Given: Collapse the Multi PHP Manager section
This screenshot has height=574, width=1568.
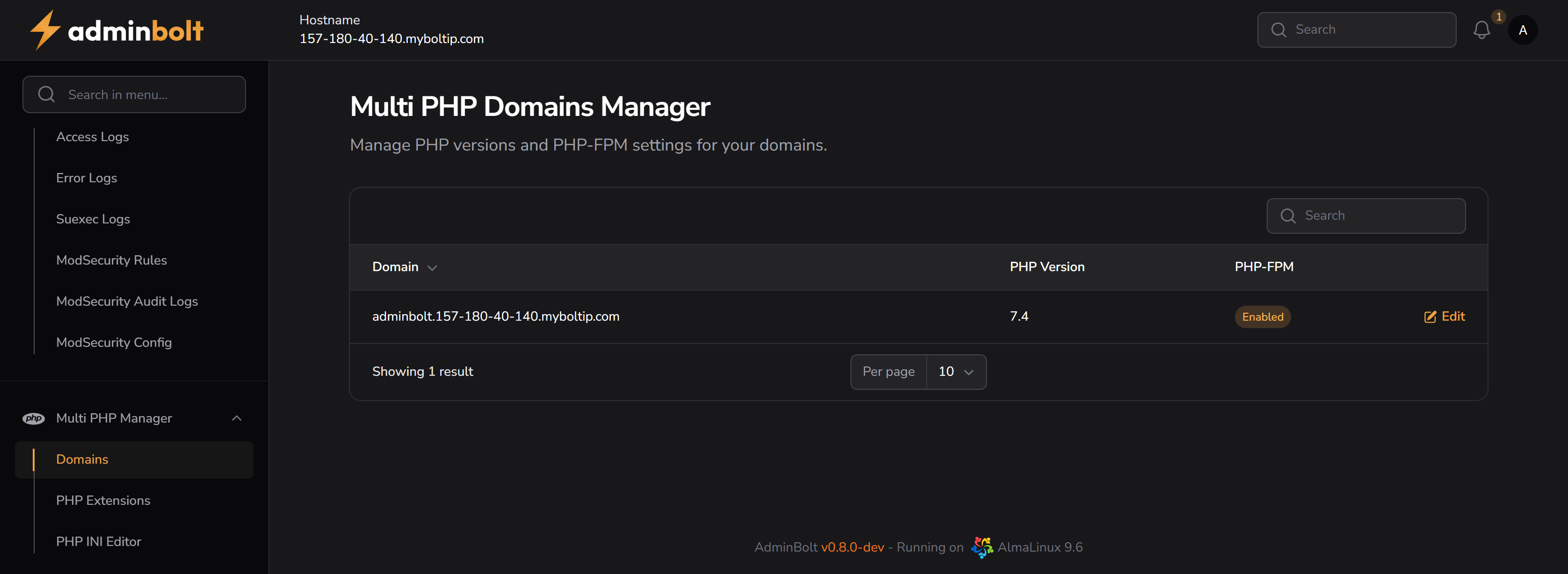Looking at the screenshot, I should 237,418.
